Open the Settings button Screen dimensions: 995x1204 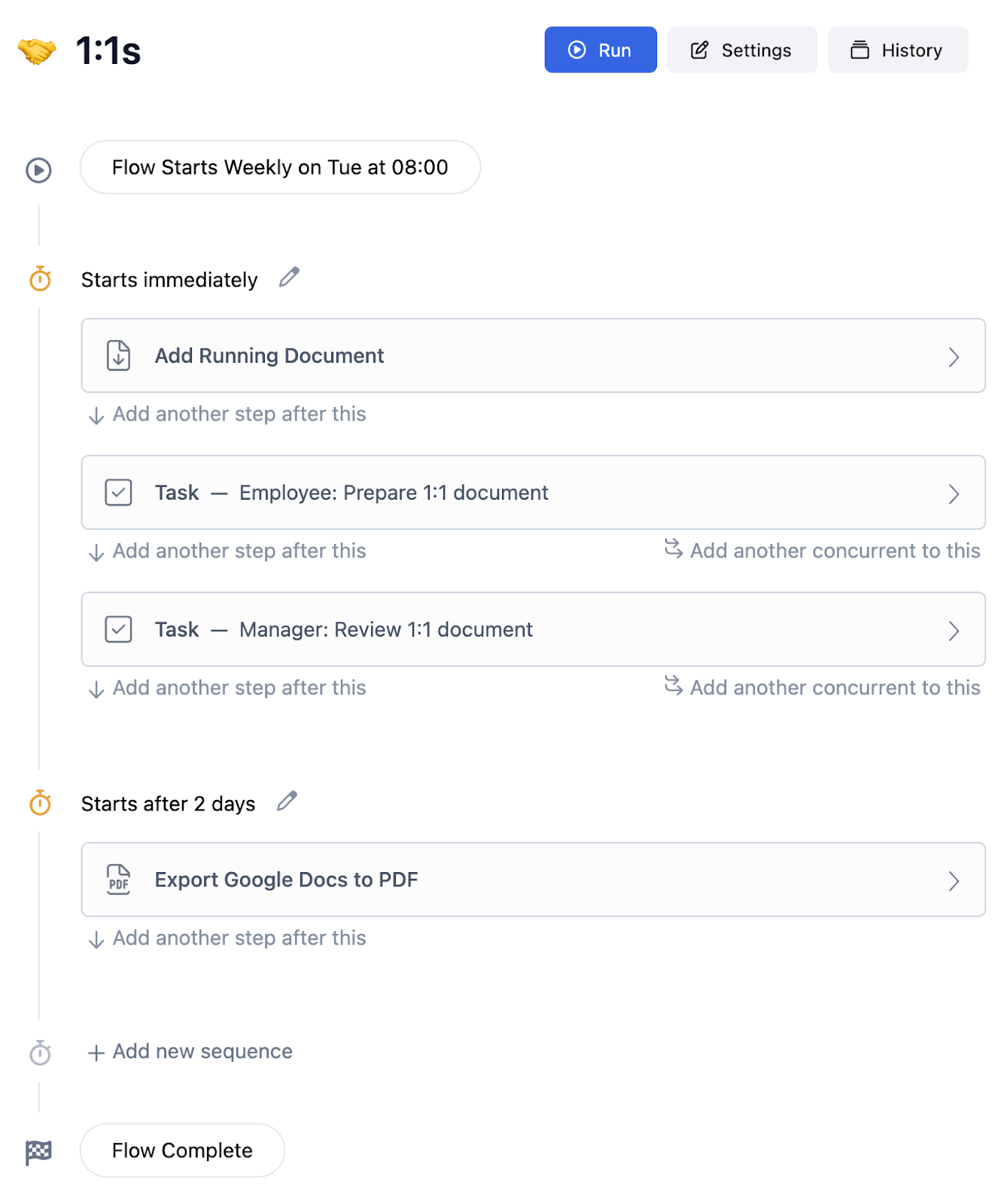point(742,50)
